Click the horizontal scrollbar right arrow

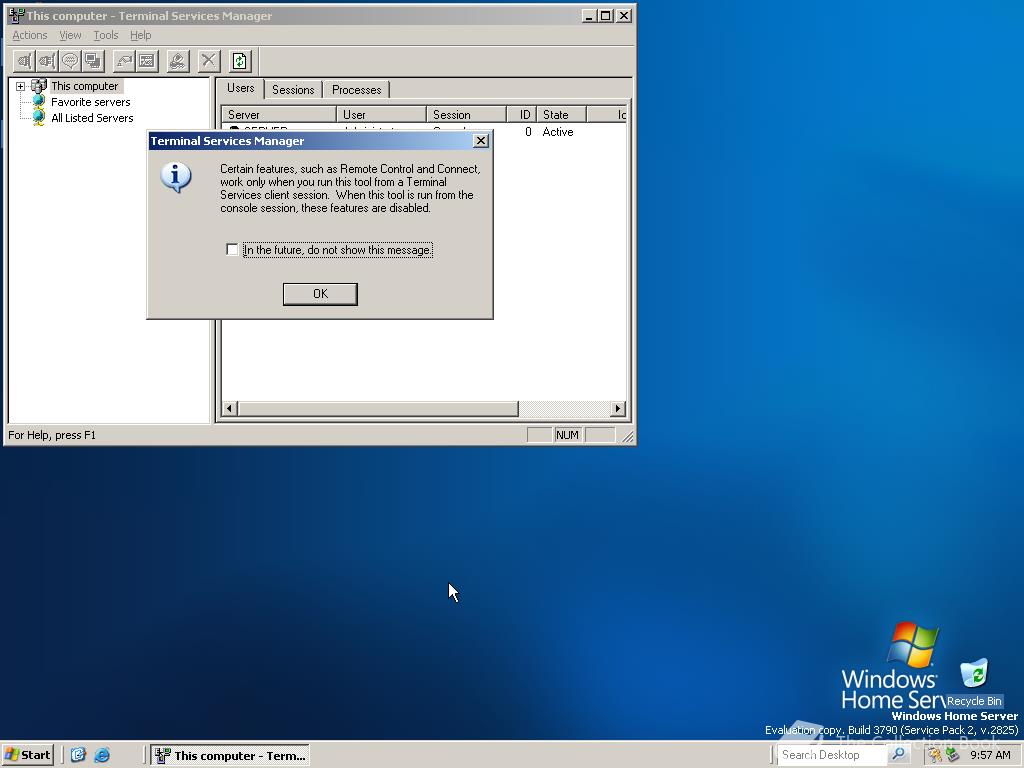[618, 409]
